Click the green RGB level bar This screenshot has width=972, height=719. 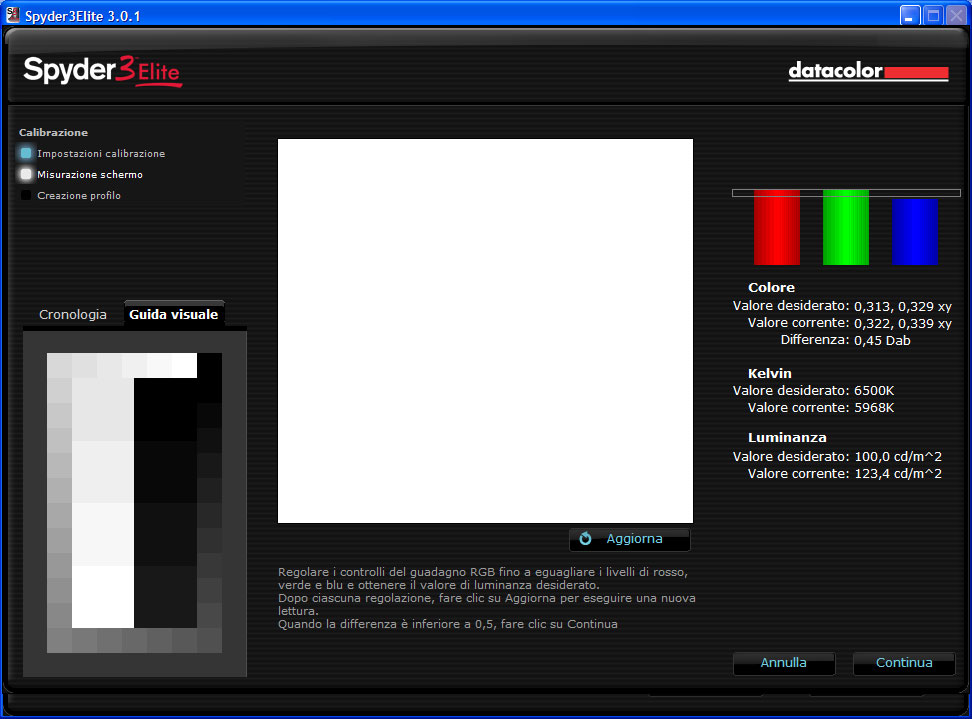coord(846,227)
